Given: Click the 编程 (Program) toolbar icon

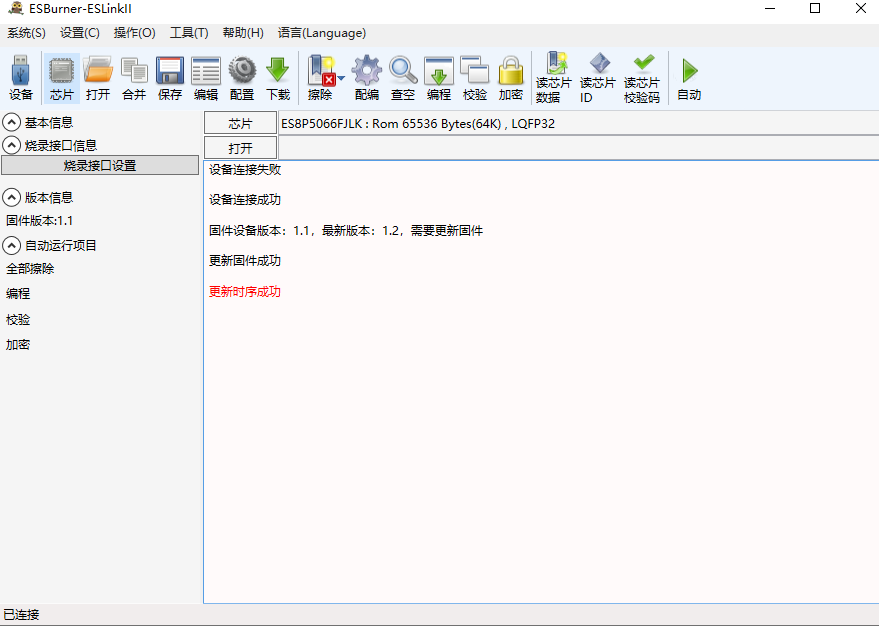Looking at the screenshot, I should point(439,78).
